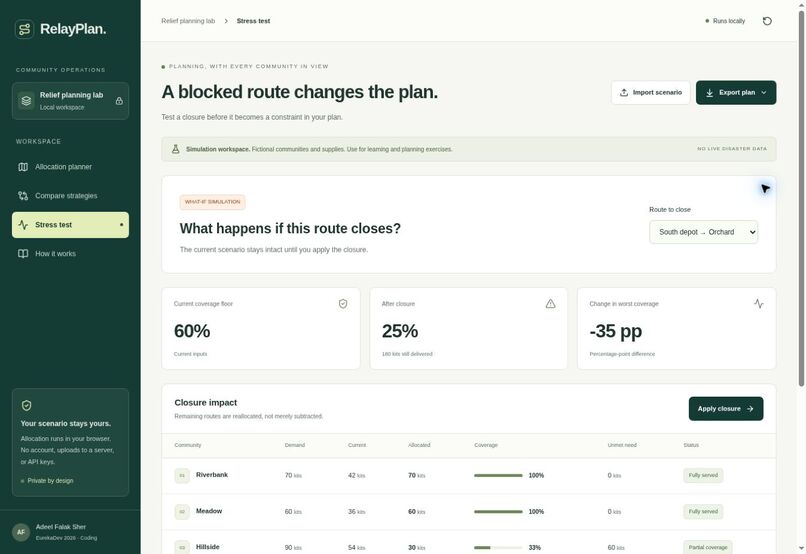Click NO LIVE DISASTER DATA label
This screenshot has width=806, height=554.
click(732, 149)
